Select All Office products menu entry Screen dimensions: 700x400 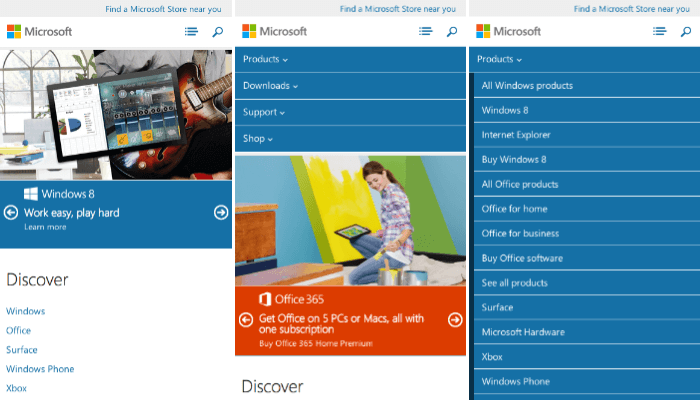[x=587, y=184]
